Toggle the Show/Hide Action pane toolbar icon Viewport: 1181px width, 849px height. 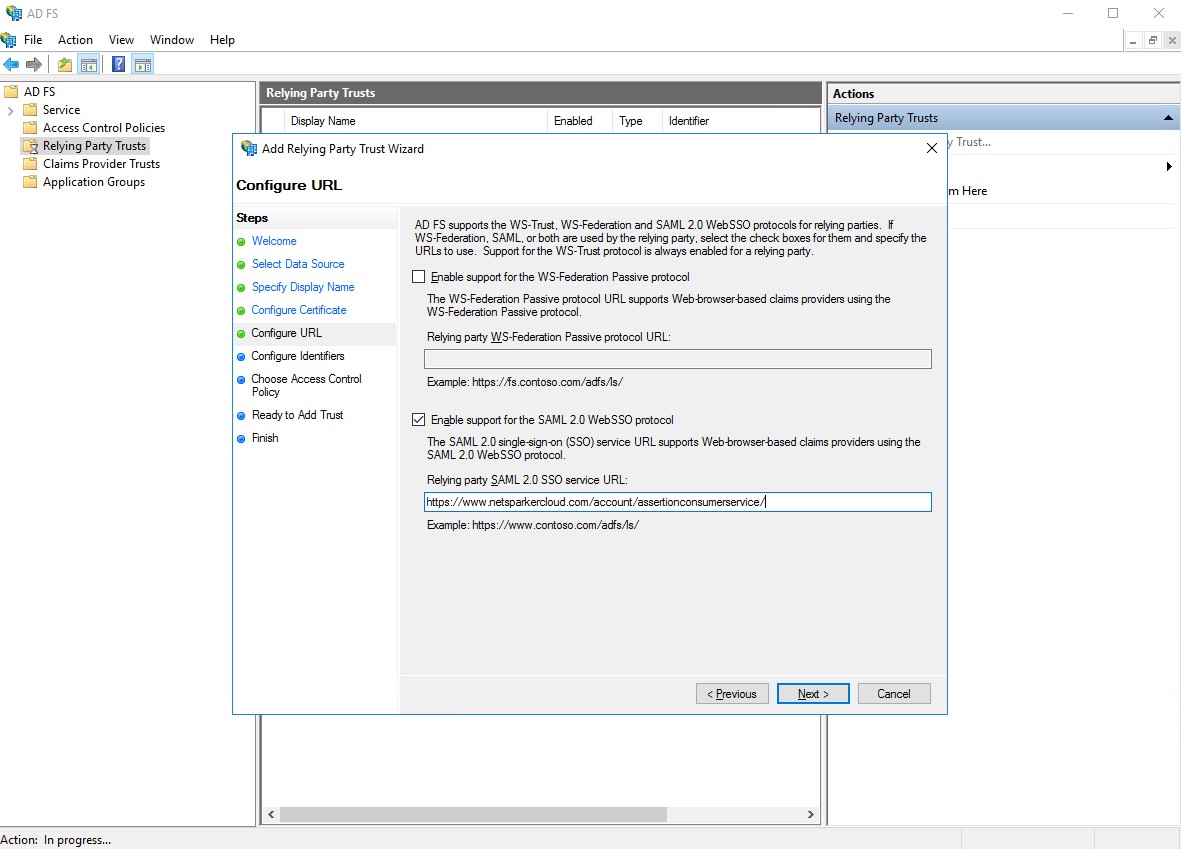coord(142,63)
